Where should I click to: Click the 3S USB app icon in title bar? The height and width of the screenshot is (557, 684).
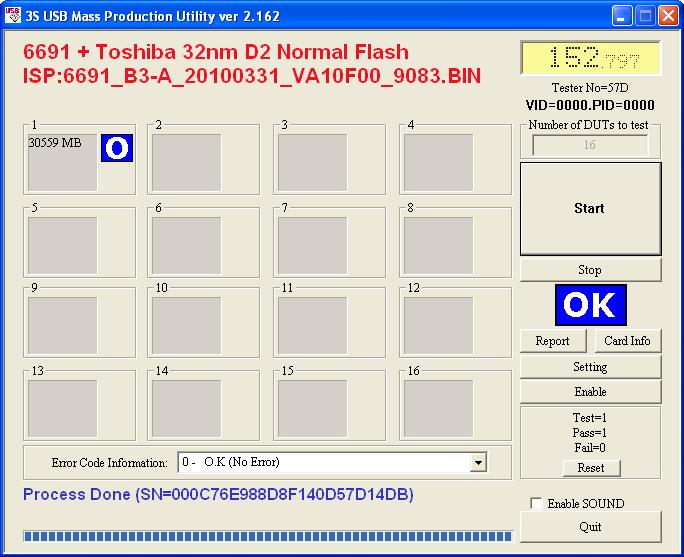coord(13,15)
